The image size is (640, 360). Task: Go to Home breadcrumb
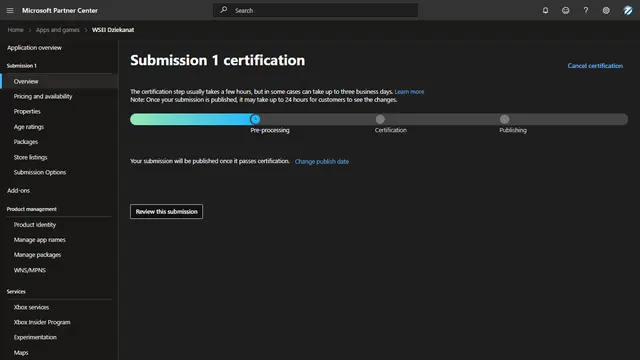(16, 30)
